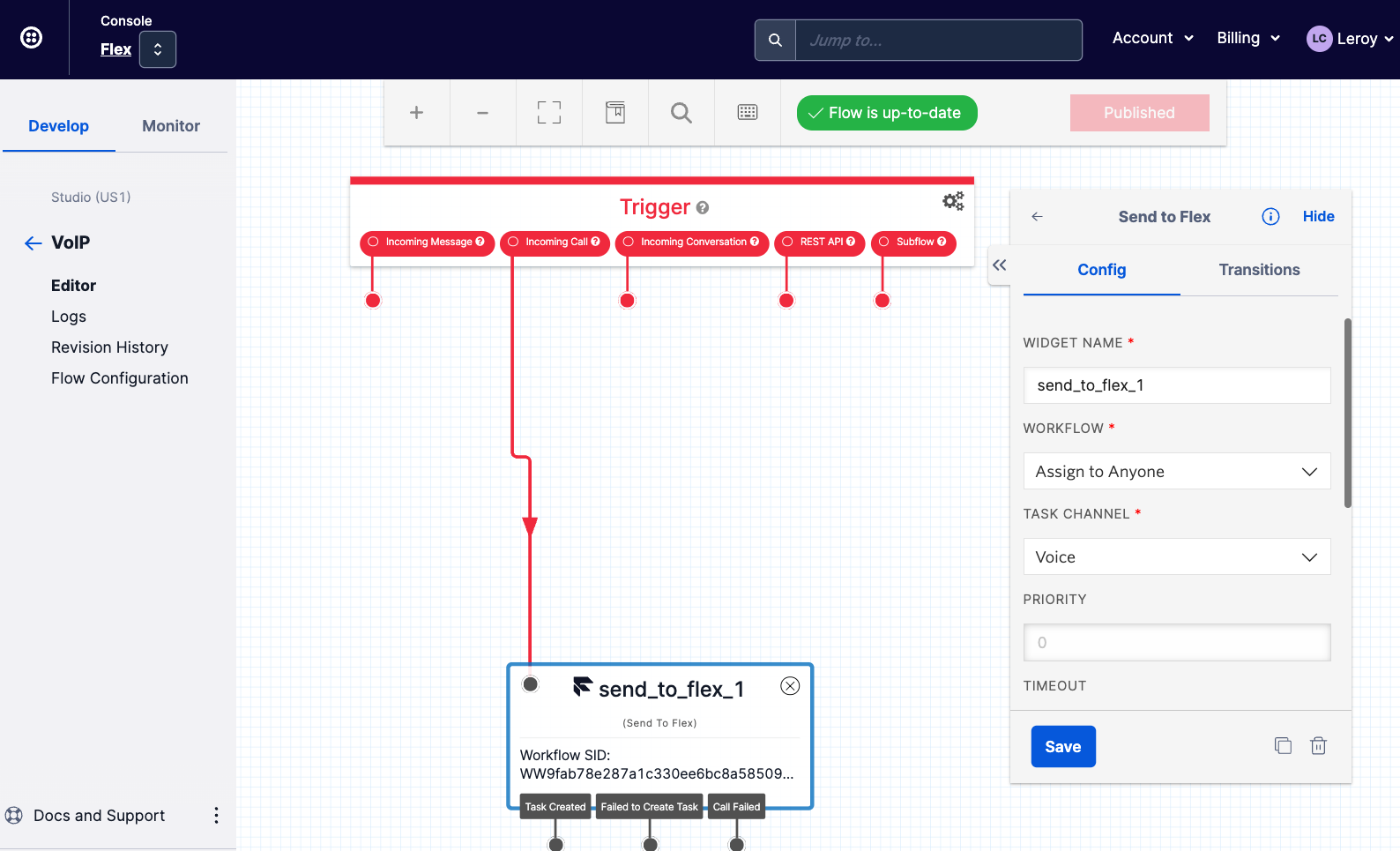
Task: Open the sidebar three-dot options menu
Action: [x=216, y=816]
